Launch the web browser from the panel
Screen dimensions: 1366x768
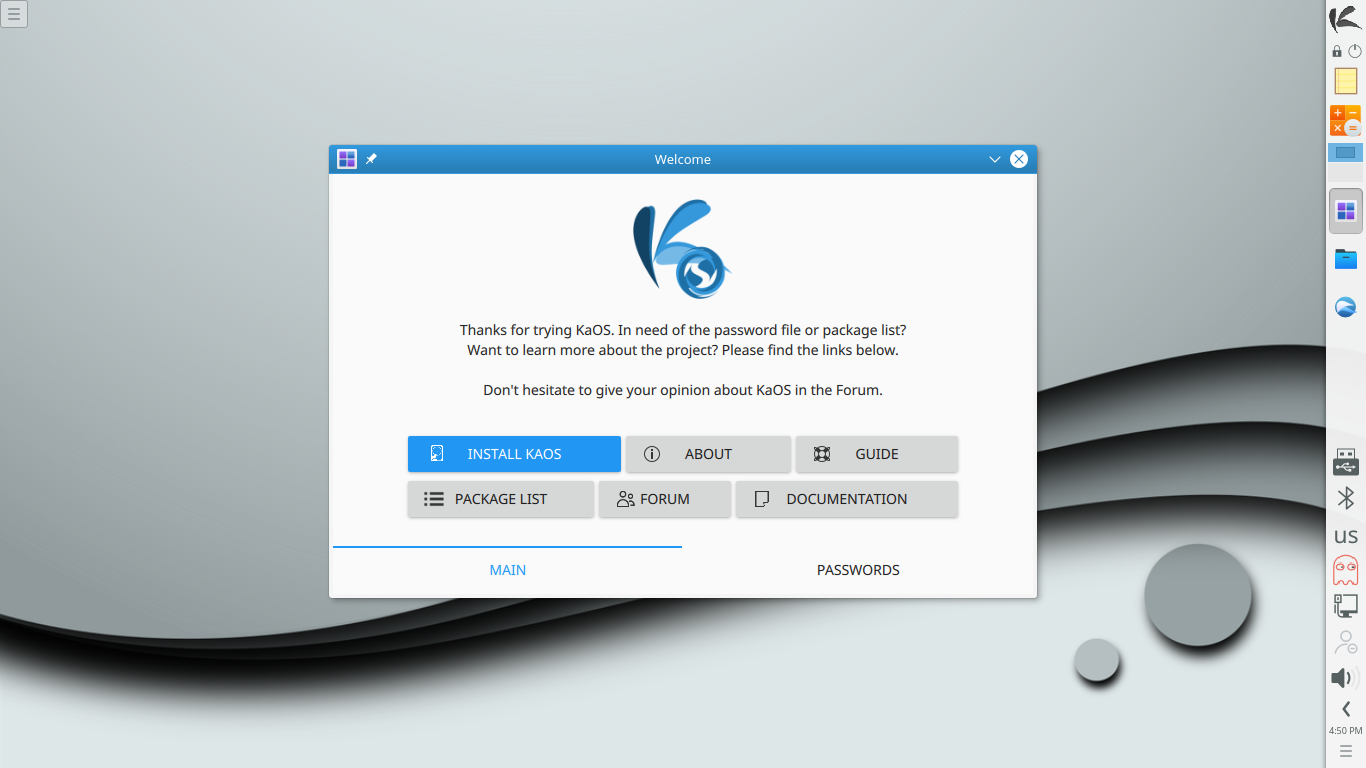(x=1346, y=307)
